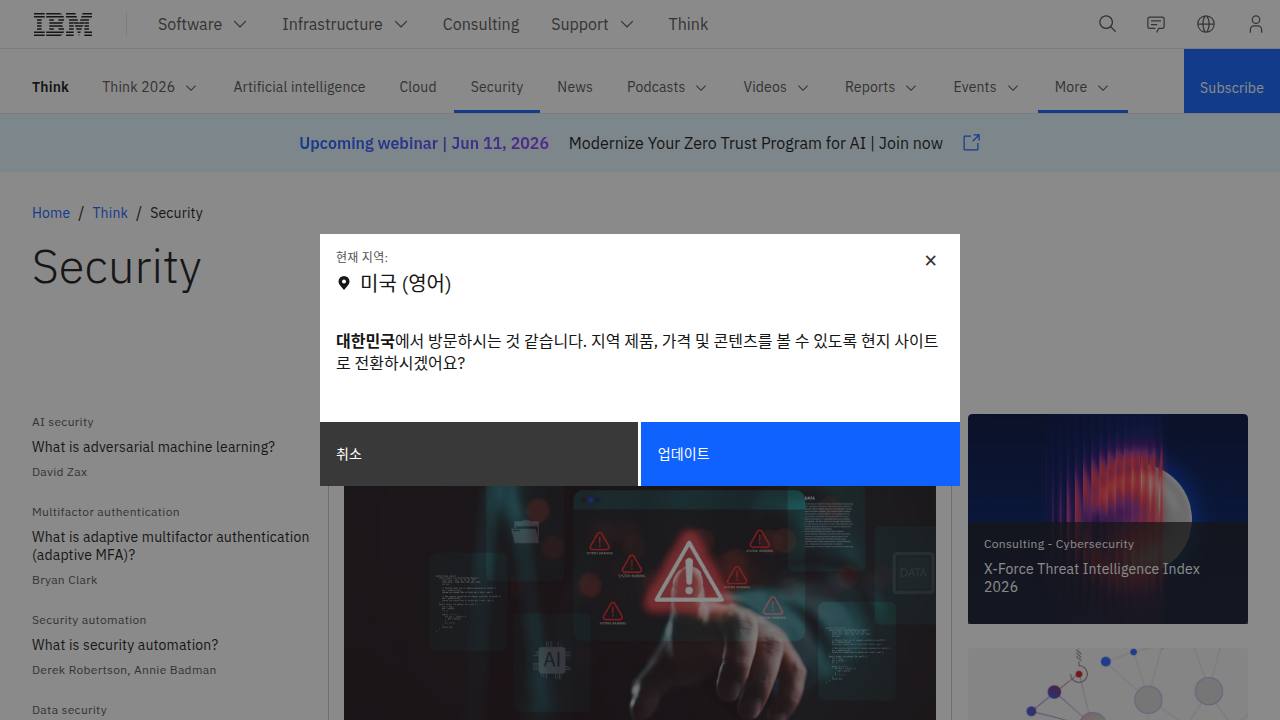
Task: Expand the Software menu
Action: click(202, 24)
